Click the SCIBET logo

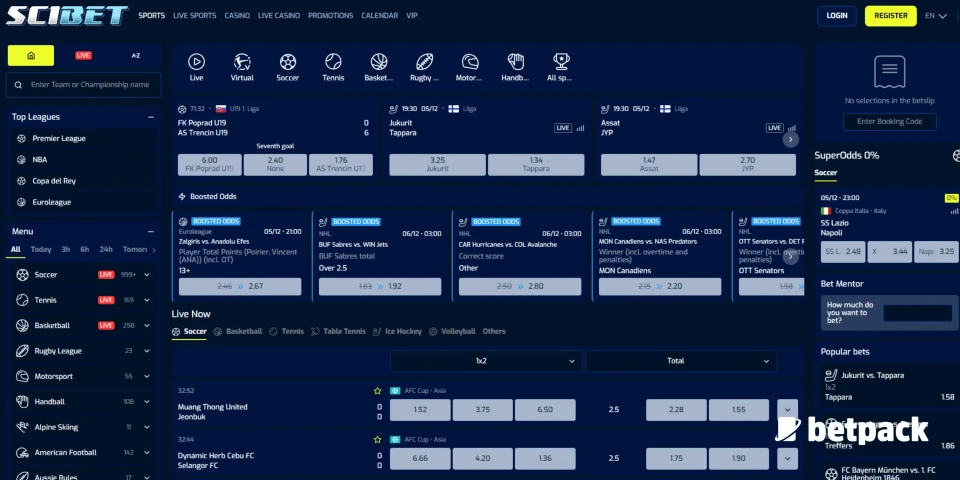[x=67, y=15]
